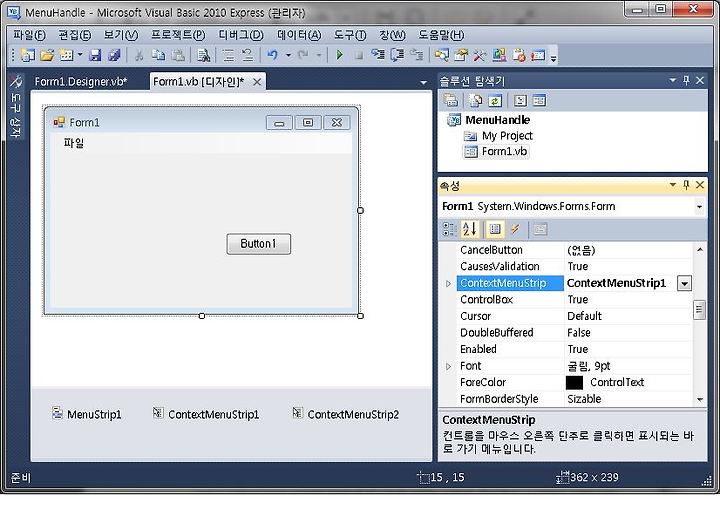Screen dimensions: 720x523
Task: Toggle Alphabetical A-Z sorting of properties
Action: click(x=469, y=229)
